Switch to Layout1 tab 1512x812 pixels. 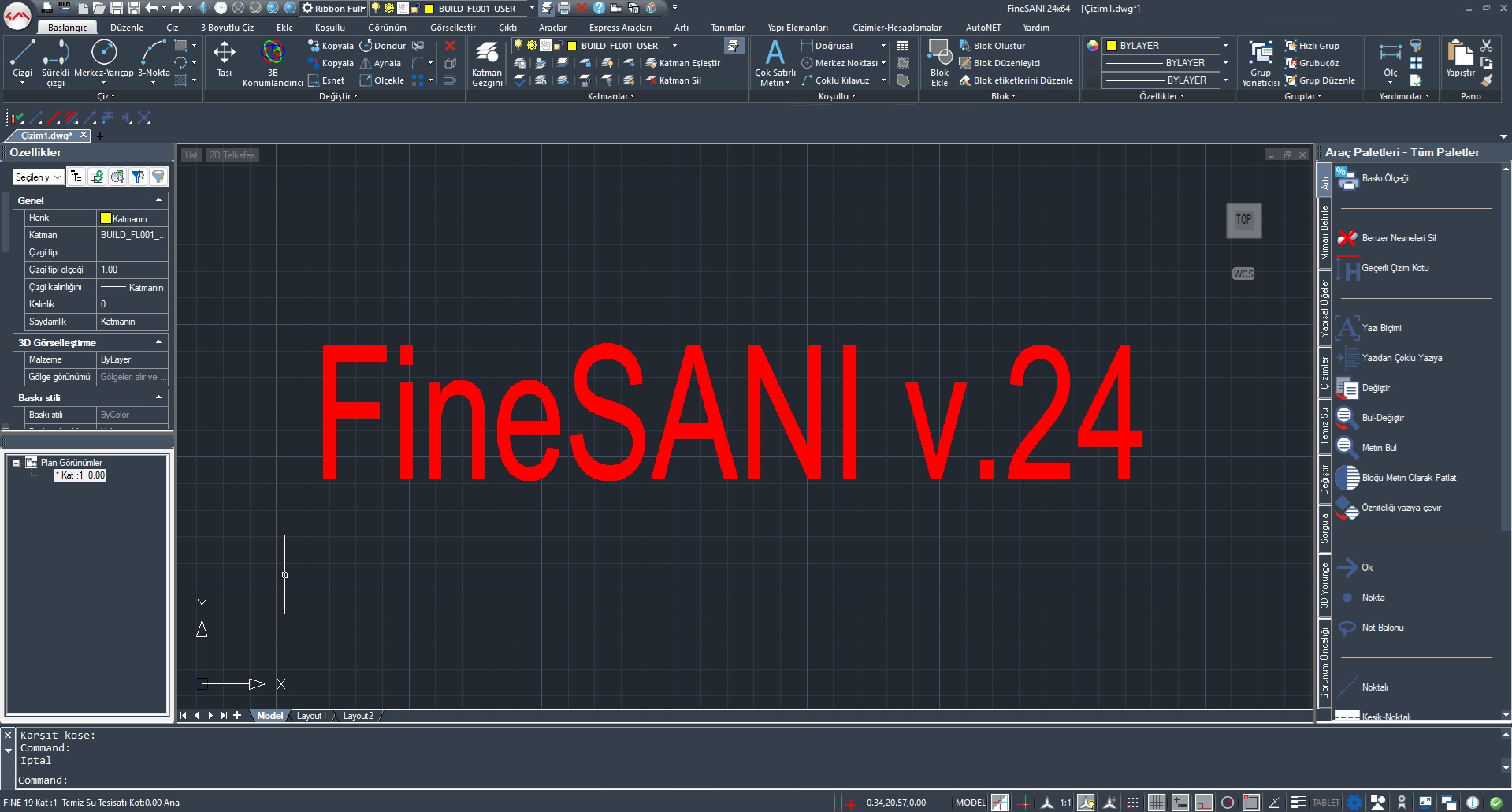pos(311,716)
